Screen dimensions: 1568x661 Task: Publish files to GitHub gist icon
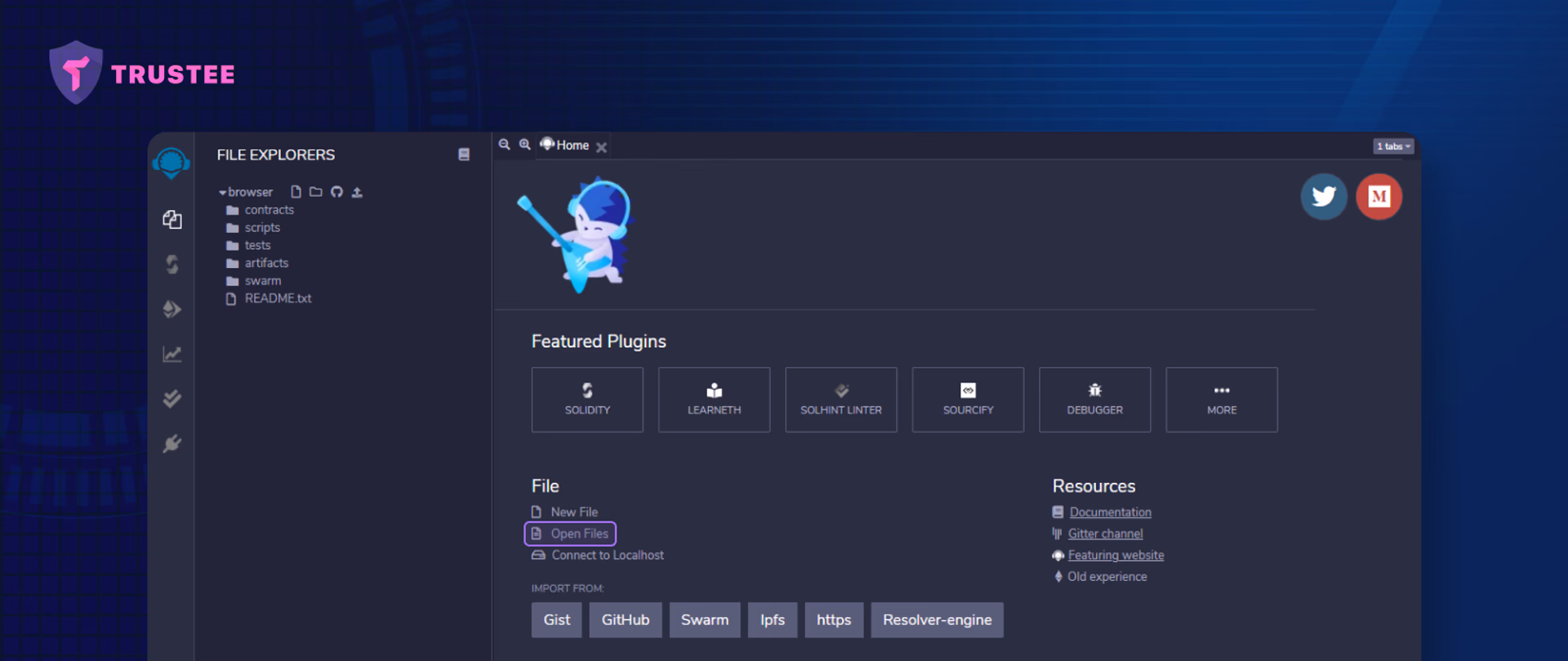pos(336,192)
